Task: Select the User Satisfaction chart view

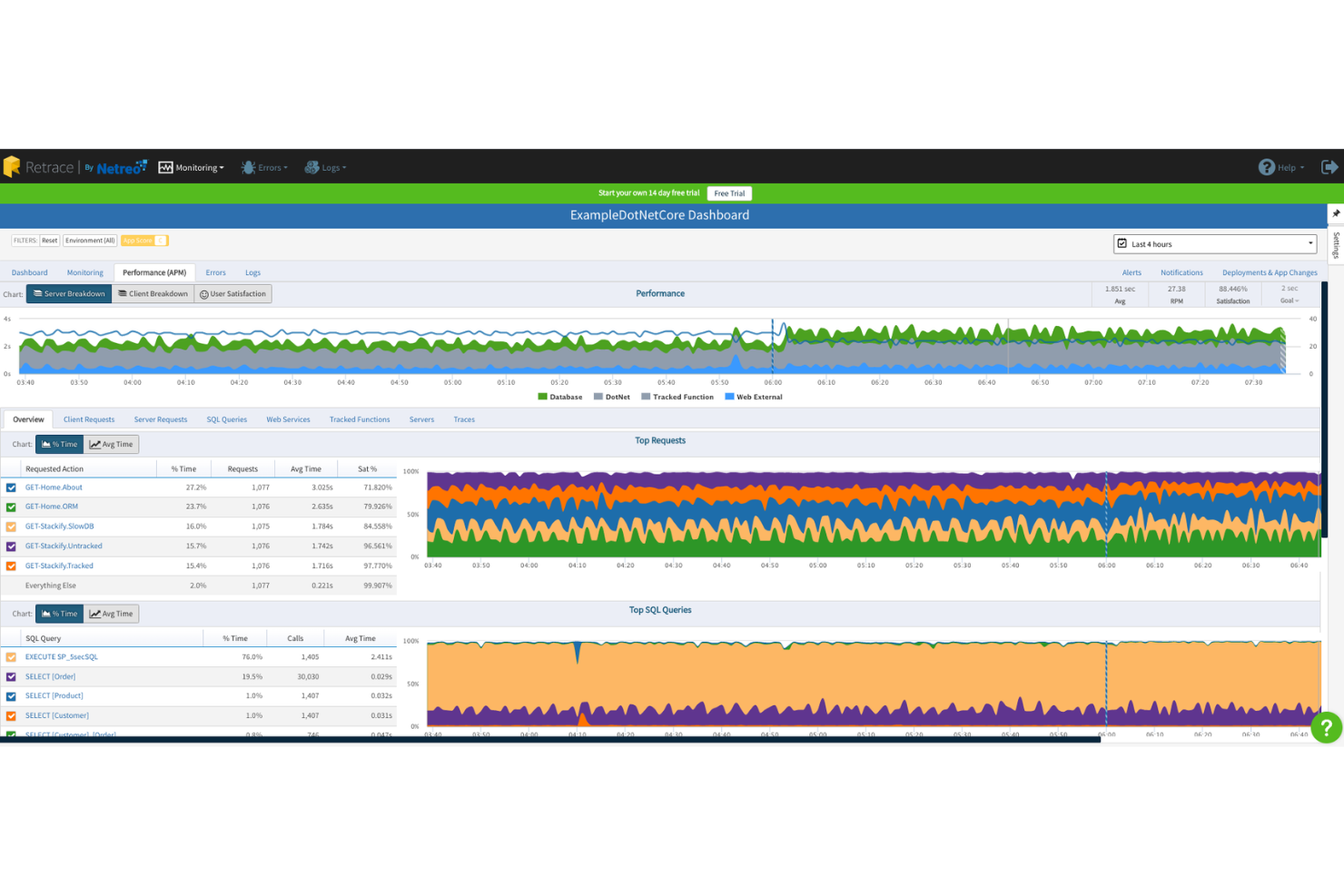Action: tap(233, 293)
